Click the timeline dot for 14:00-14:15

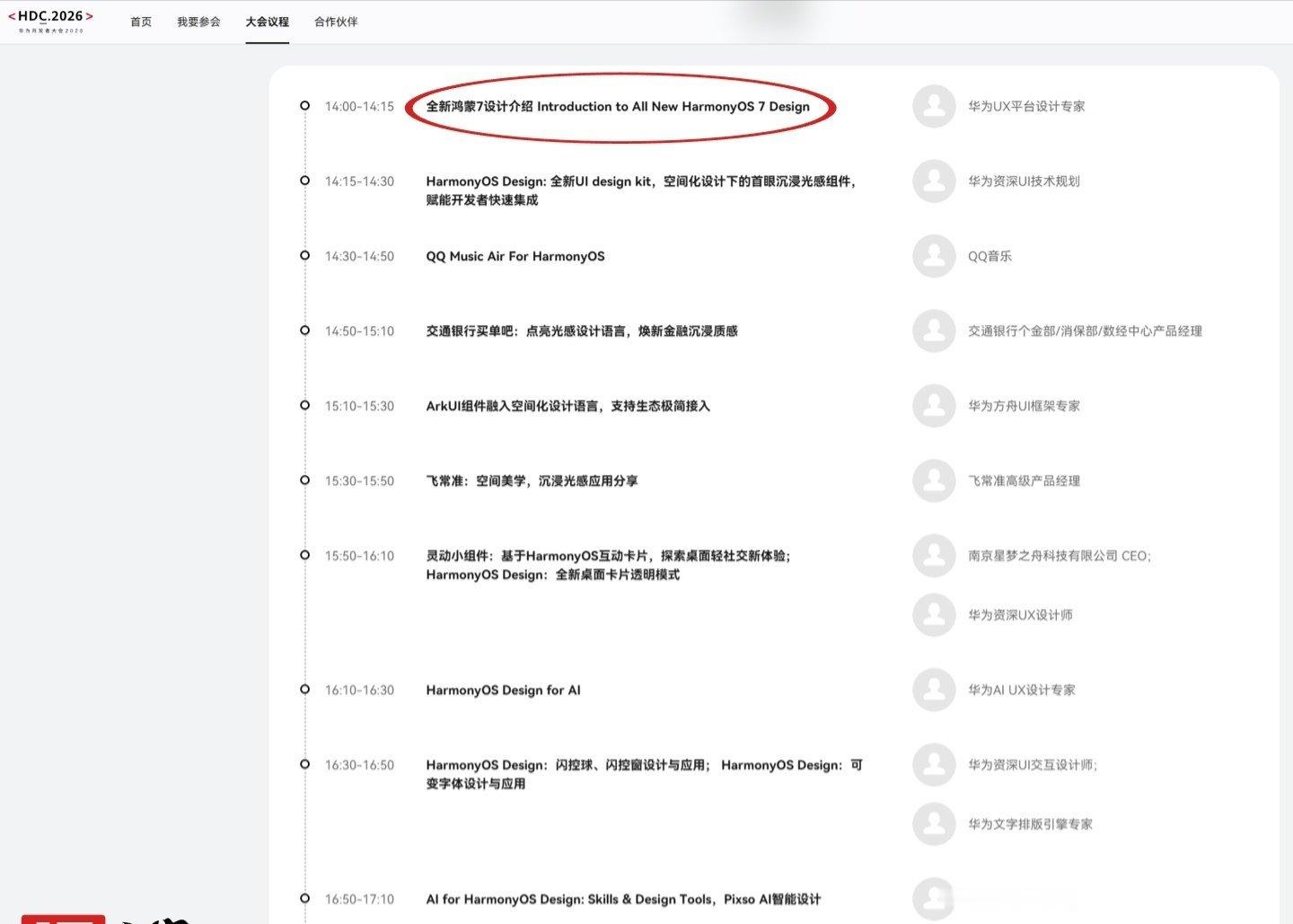pos(305,105)
